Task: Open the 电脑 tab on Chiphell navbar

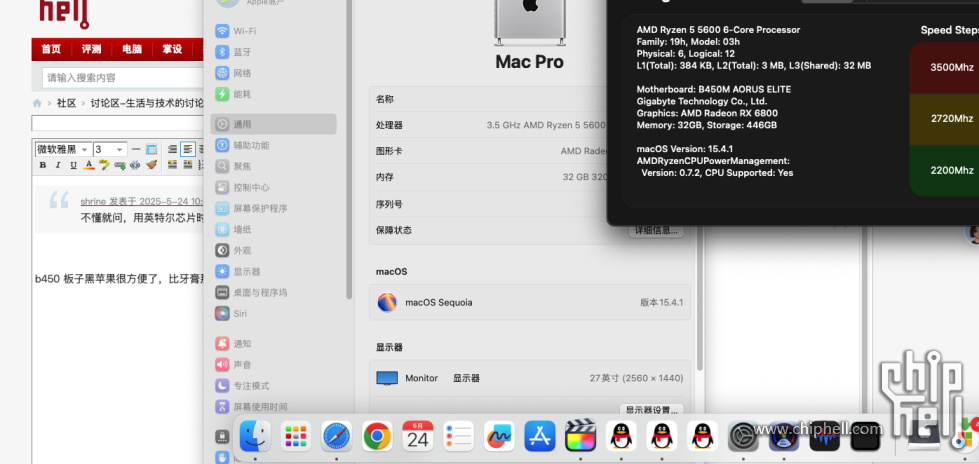Action: tap(132, 49)
